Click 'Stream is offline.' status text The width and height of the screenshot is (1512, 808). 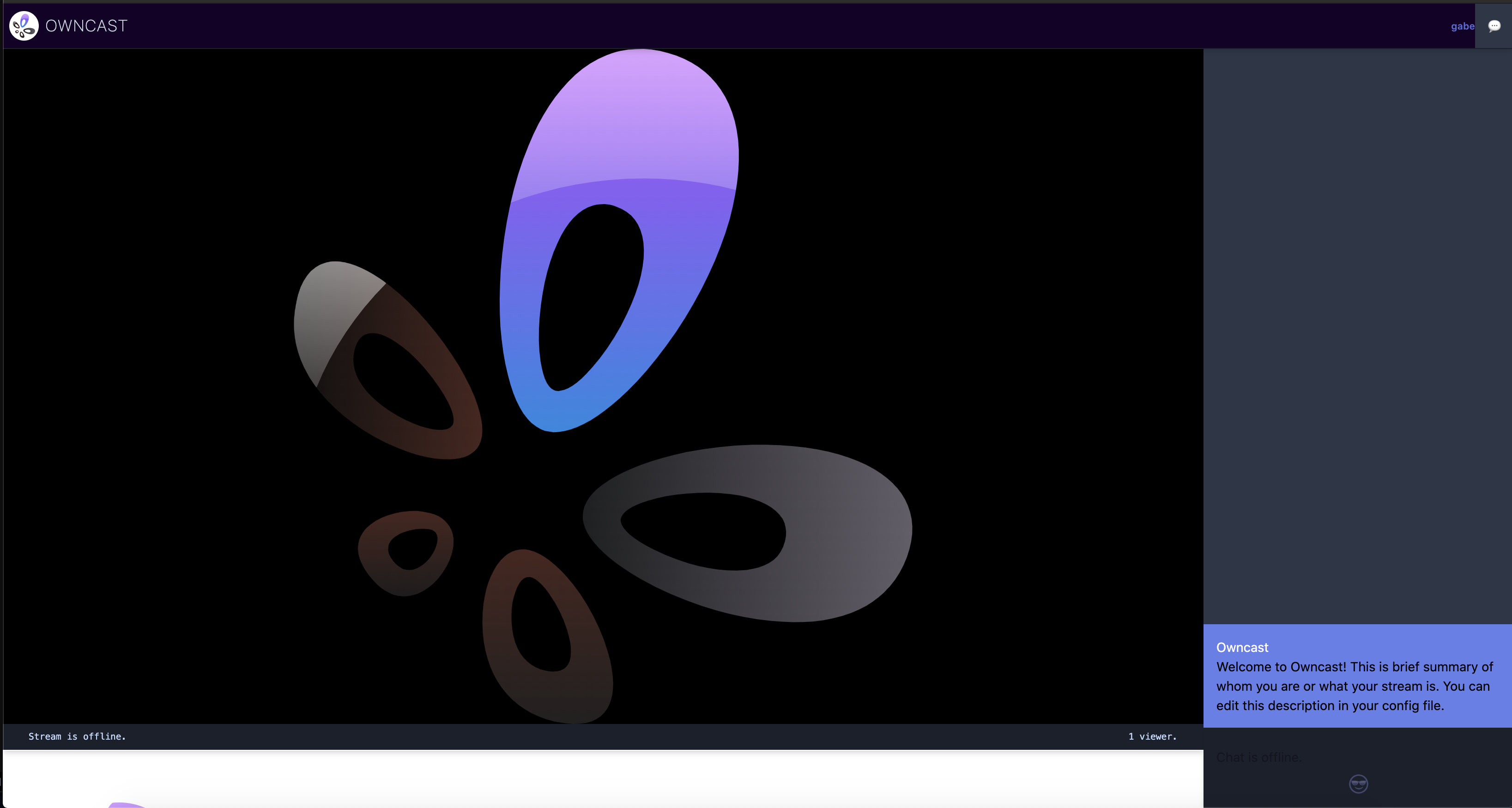[x=77, y=736]
